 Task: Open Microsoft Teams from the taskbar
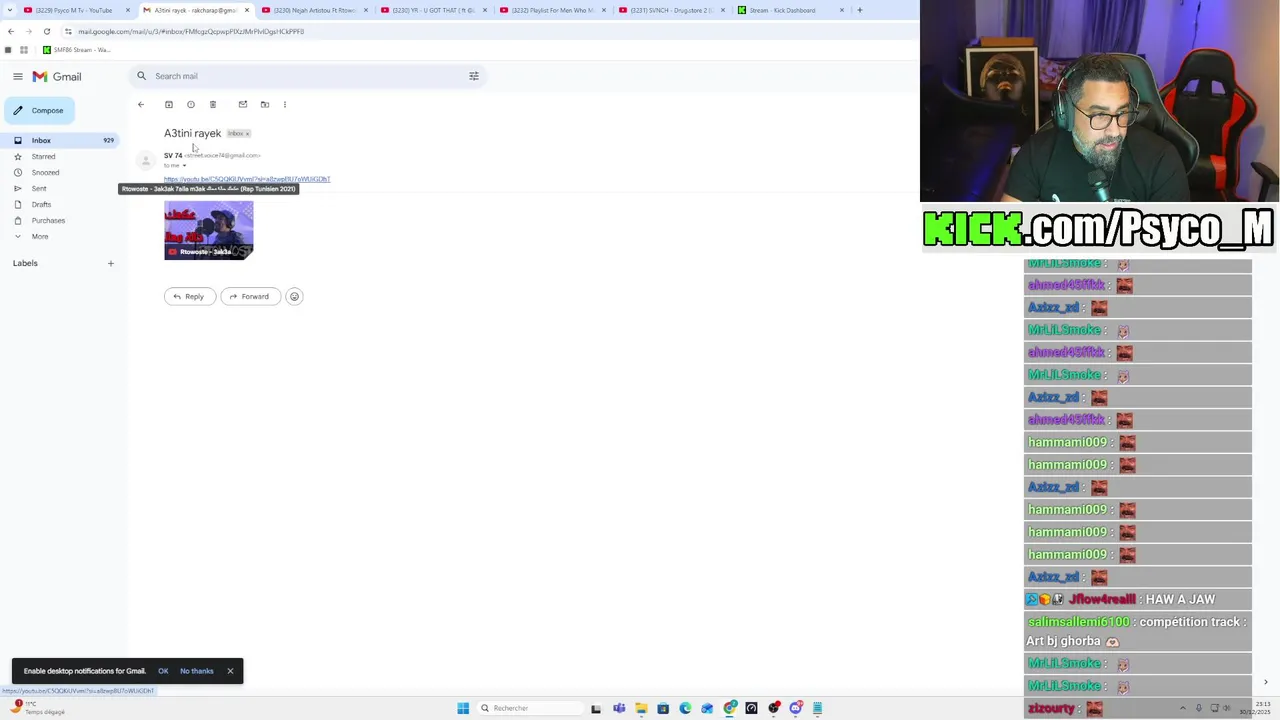click(619, 708)
